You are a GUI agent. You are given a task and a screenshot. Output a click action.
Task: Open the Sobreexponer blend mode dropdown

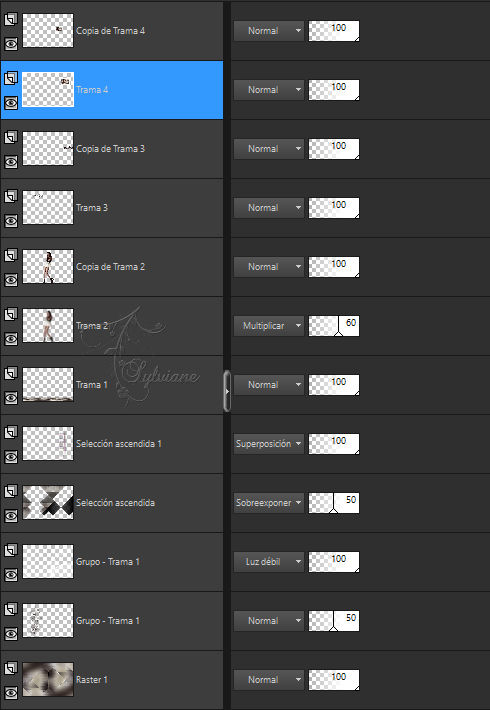[x=269, y=503]
